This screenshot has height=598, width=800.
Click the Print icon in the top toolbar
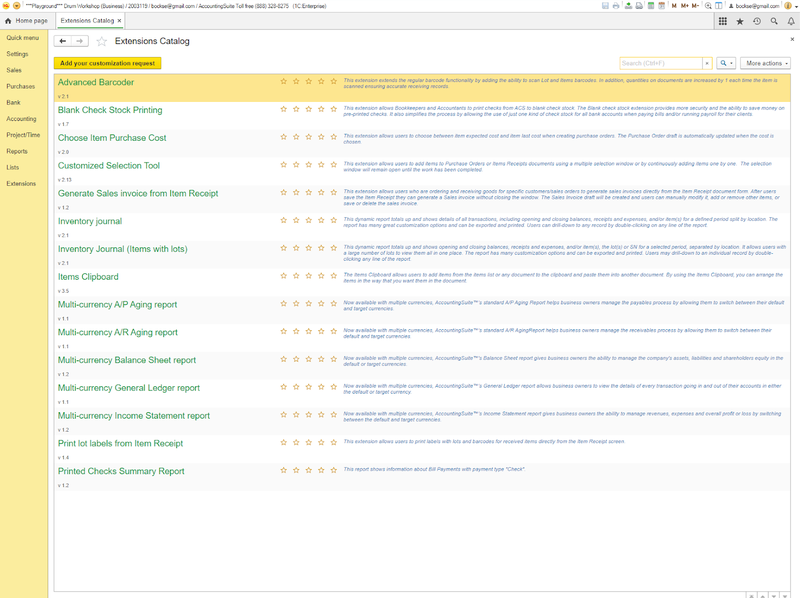[616, 6]
